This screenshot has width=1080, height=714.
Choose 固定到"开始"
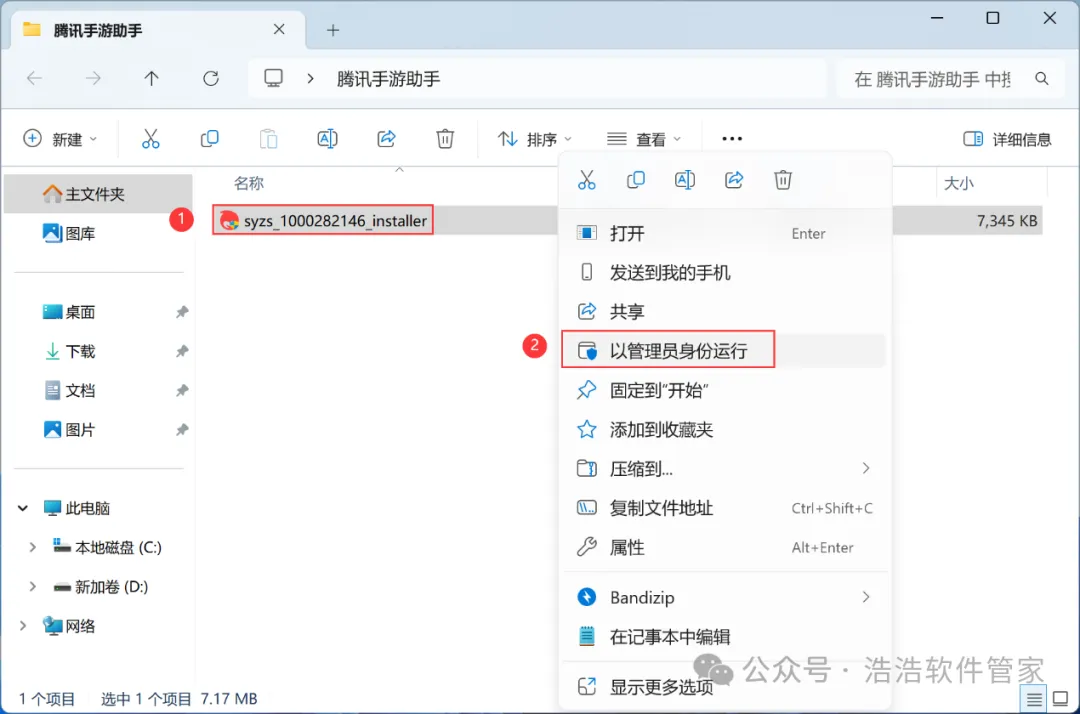pos(725,390)
